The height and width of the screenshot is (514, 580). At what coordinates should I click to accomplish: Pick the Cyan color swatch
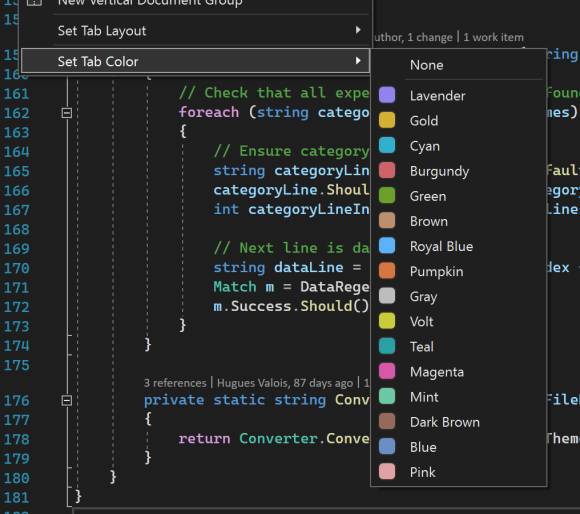[387, 145]
